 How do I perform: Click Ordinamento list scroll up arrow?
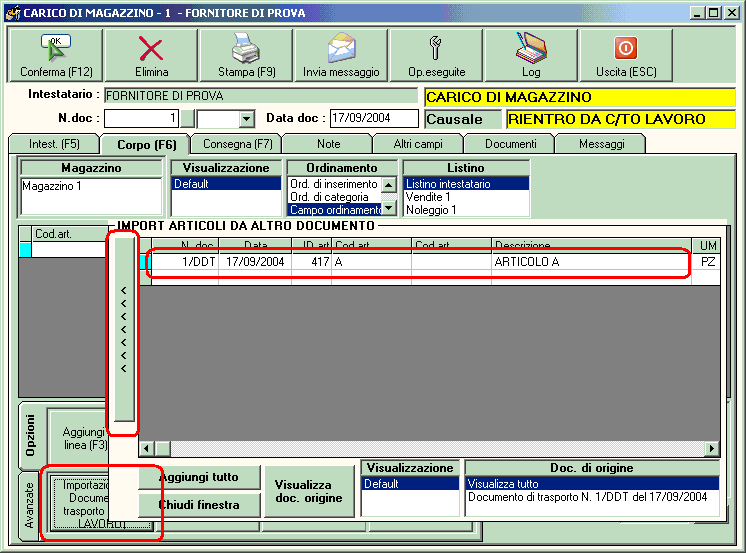(x=389, y=185)
